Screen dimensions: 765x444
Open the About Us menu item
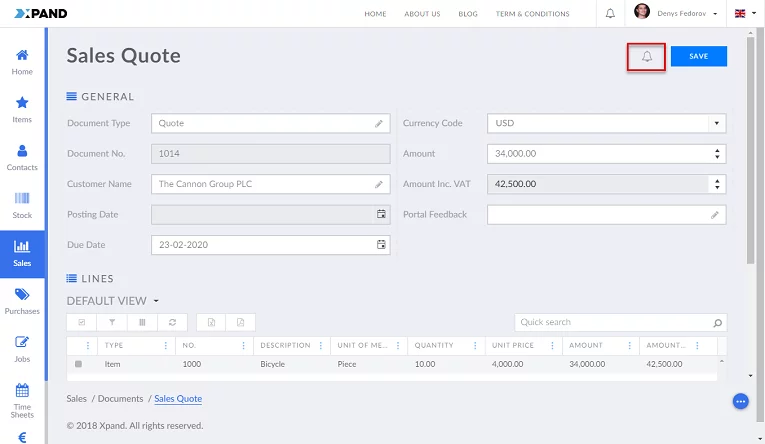pos(422,14)
